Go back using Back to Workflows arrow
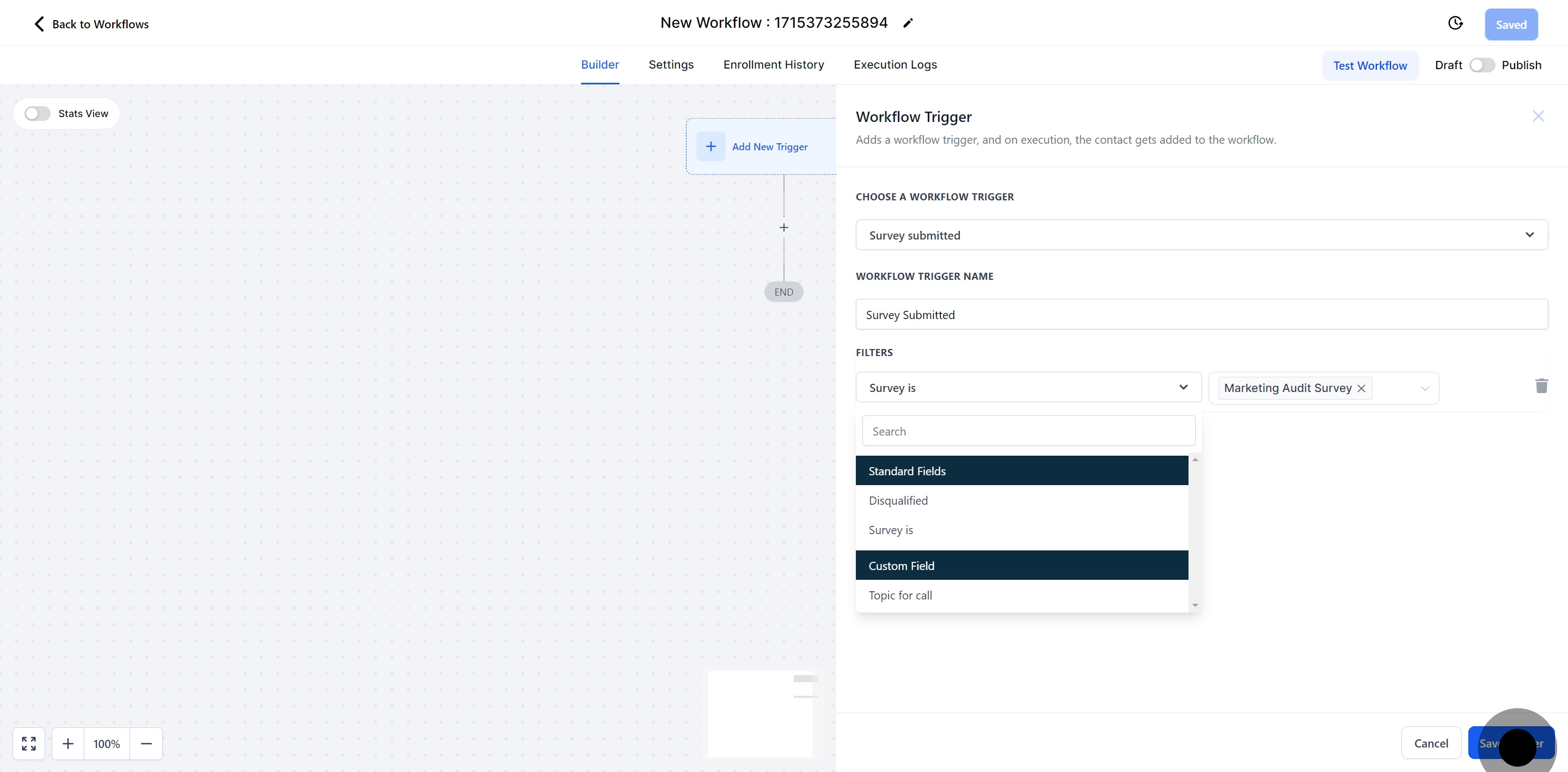1568x772 pixels. pyautogui.click(x=40, y=24)
